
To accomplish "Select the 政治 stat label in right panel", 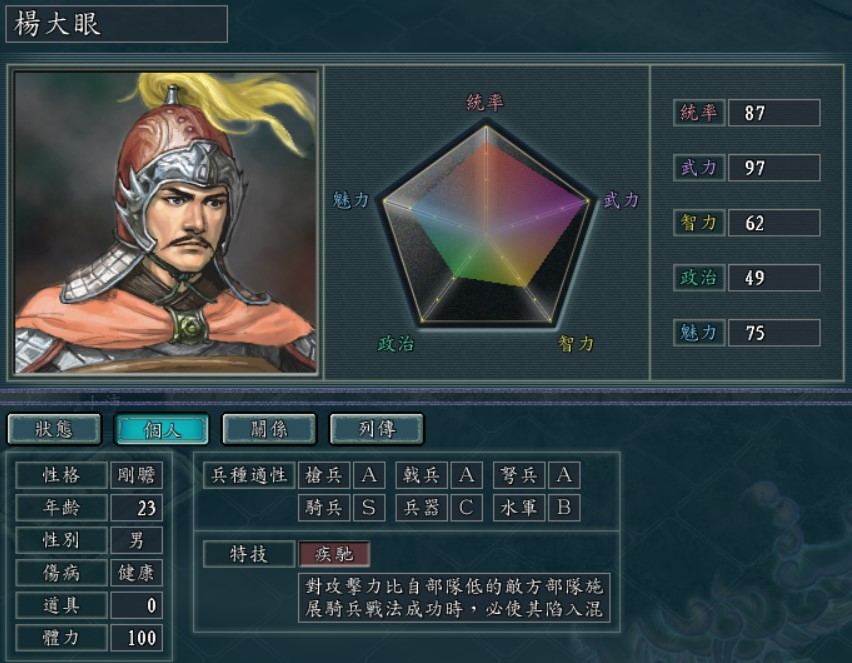I will [699, 278].
